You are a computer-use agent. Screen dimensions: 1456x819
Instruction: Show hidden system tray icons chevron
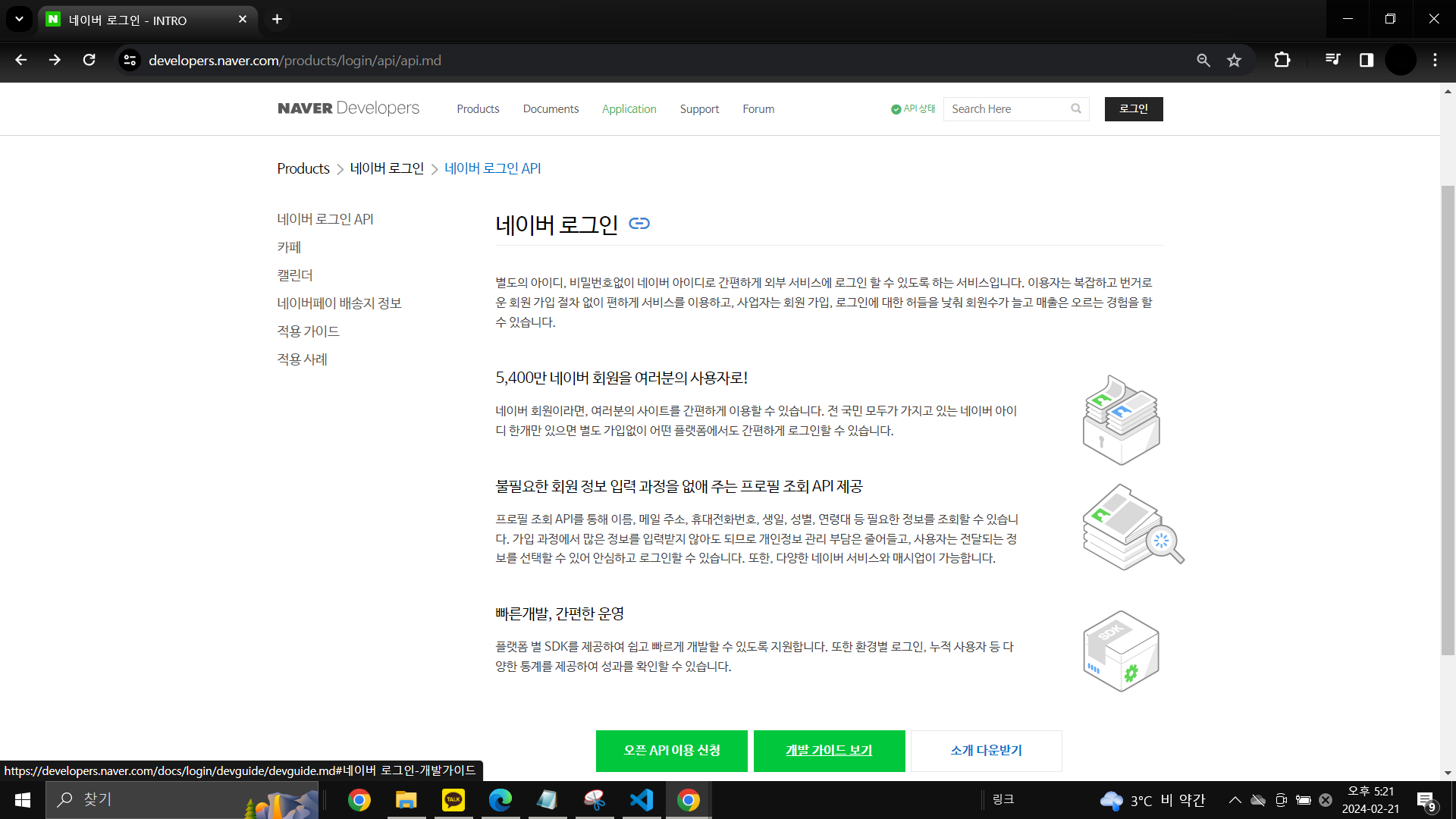(1235, 800)
